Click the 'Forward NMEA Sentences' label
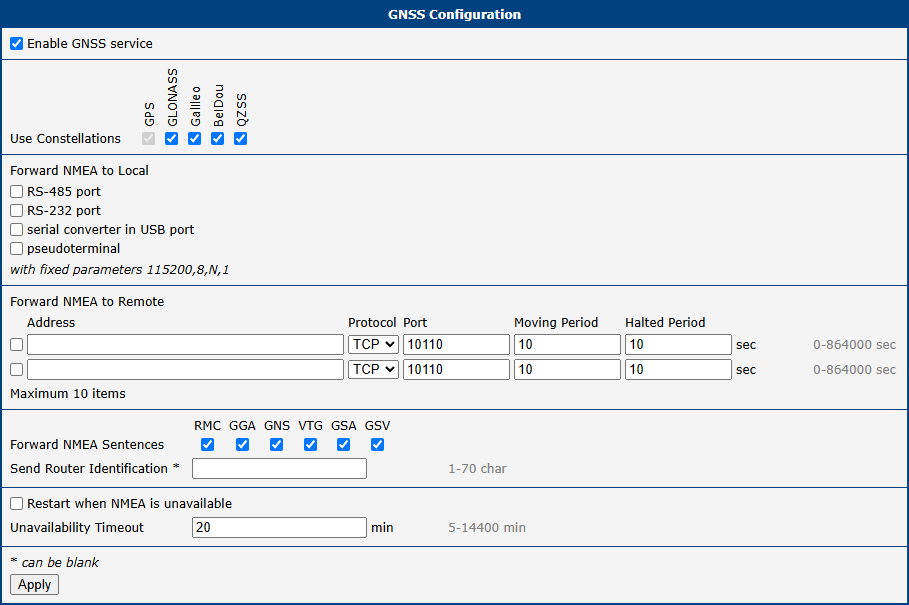Image resolution: width=909 pixels, height=605 pixels. (x=87, y=444)
